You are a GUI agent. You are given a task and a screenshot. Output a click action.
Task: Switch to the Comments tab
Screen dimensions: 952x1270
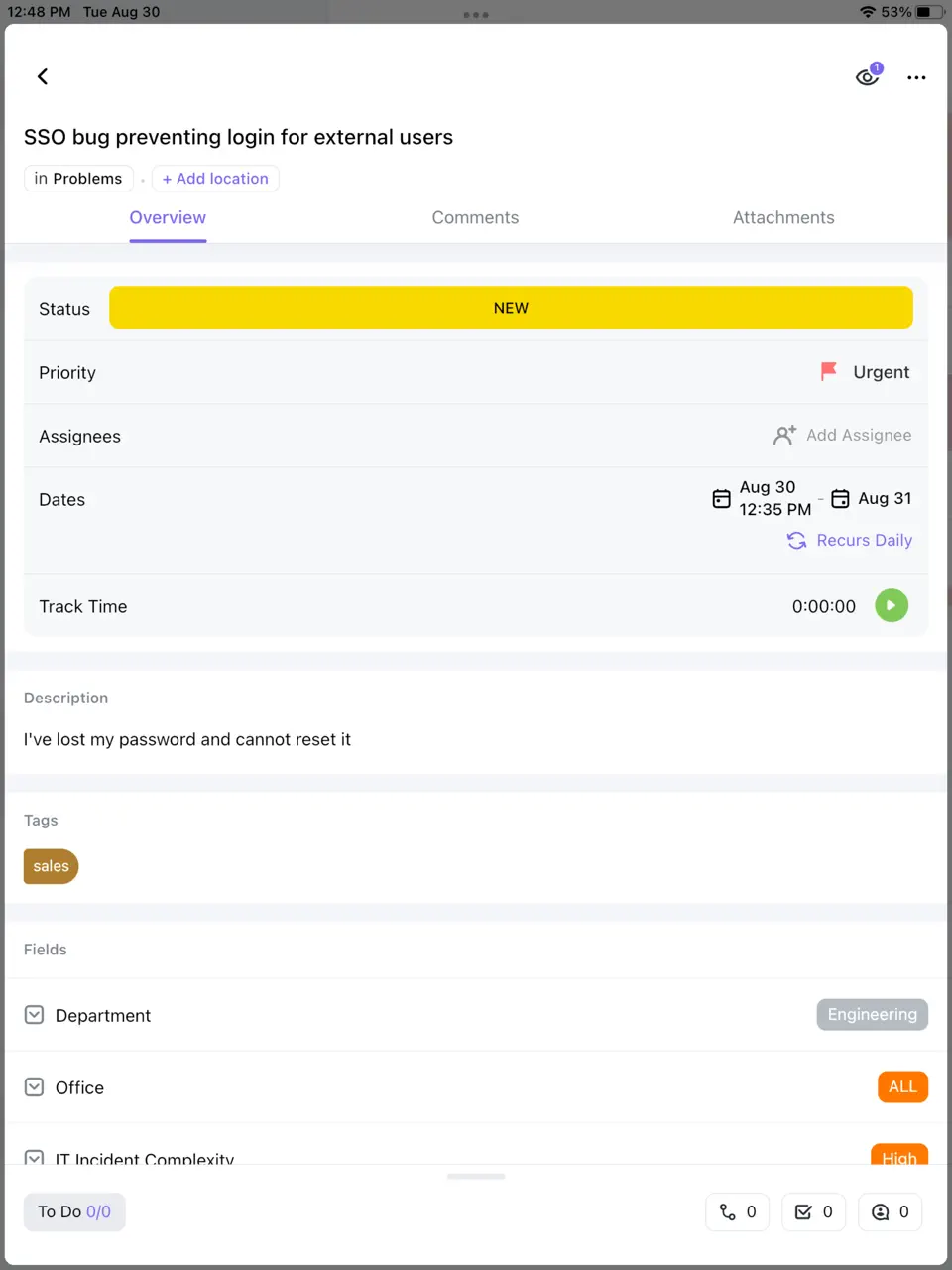pos(475,217)
